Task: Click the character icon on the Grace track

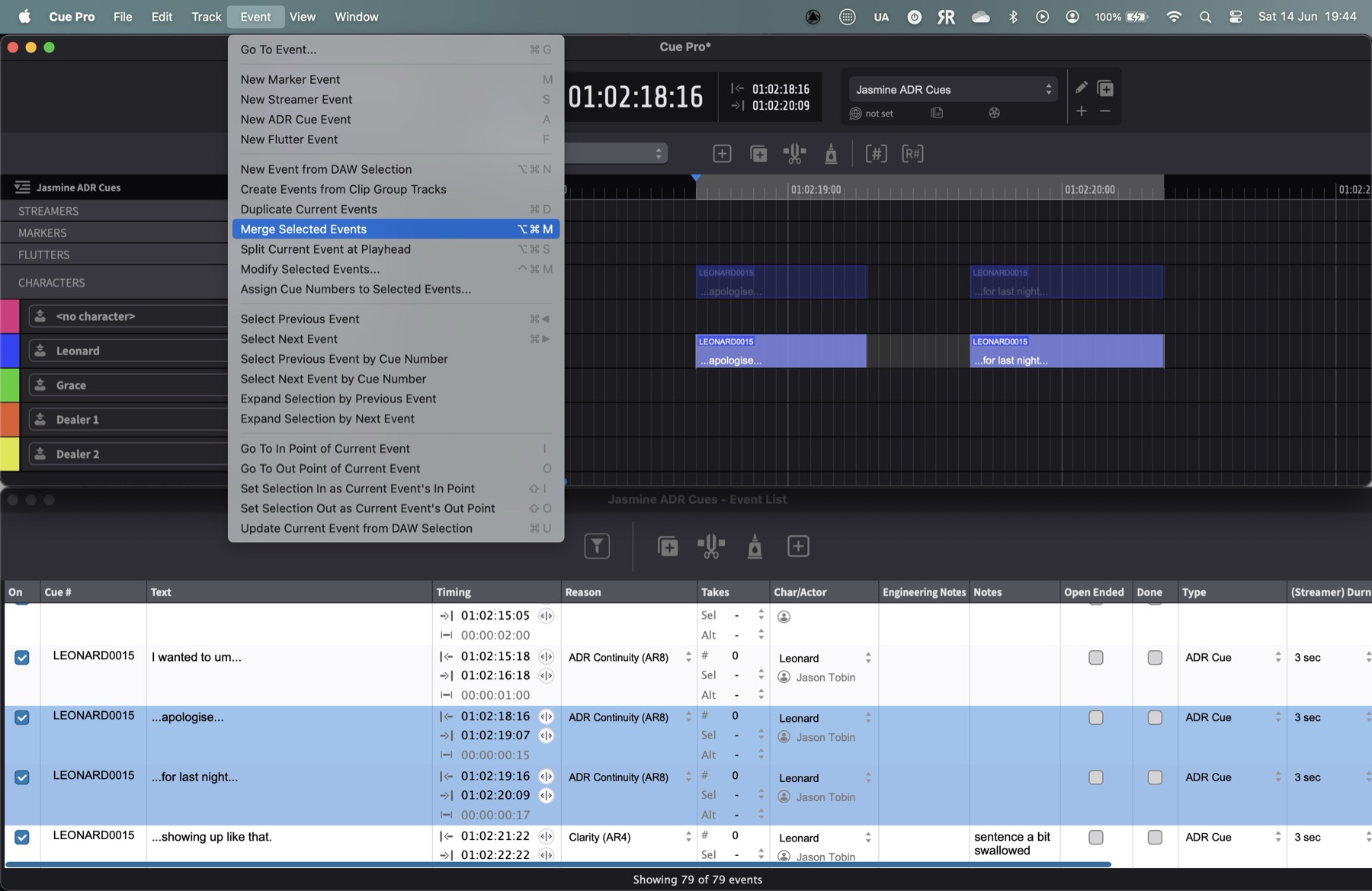Action: pyautogui.click(x=40, y=385)
